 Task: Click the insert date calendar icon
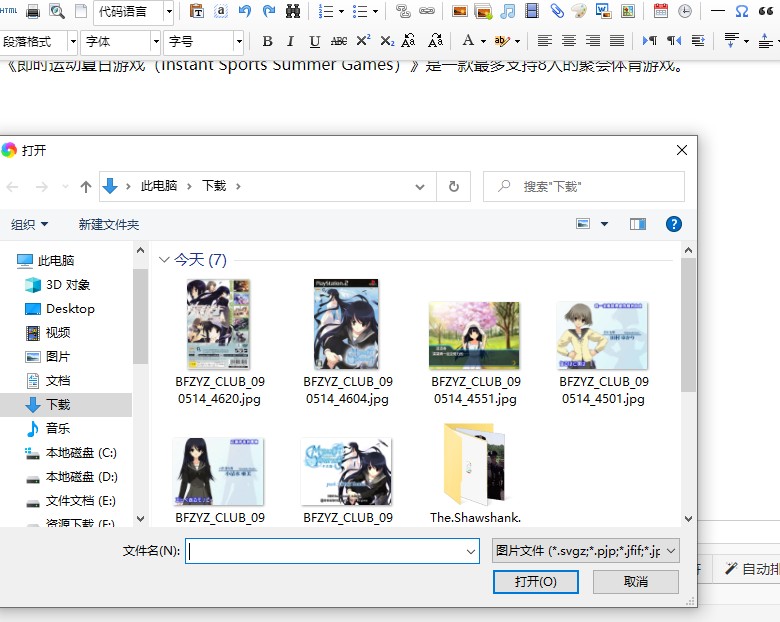[x=661, y=10]
